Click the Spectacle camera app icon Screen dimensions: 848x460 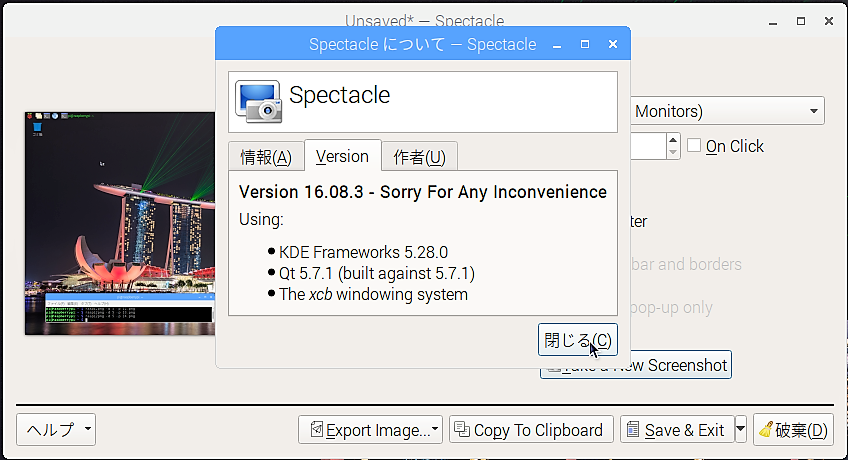pyautogui.click(x=259, y=102)
